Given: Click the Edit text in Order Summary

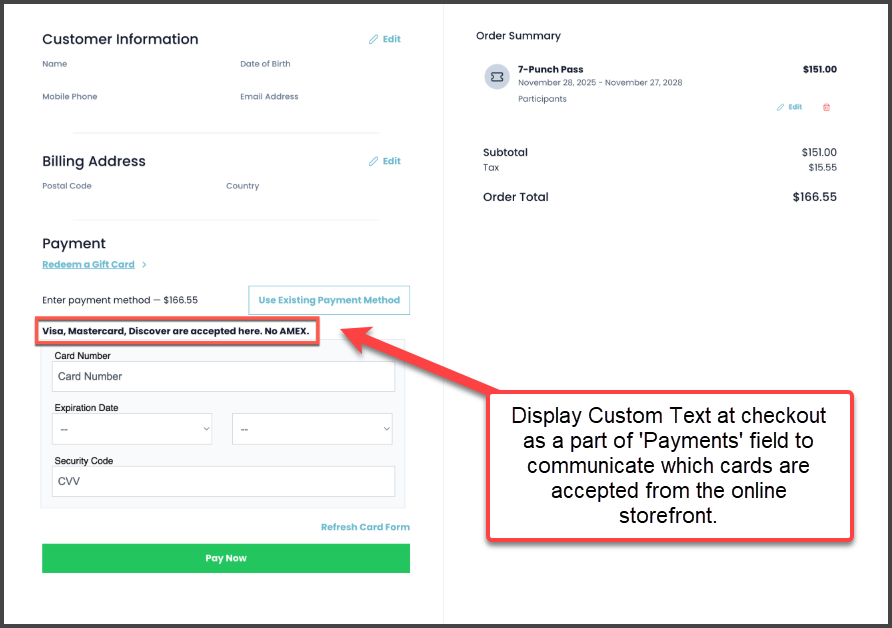Looking at the screenshot, I should (x=795, y=107).
